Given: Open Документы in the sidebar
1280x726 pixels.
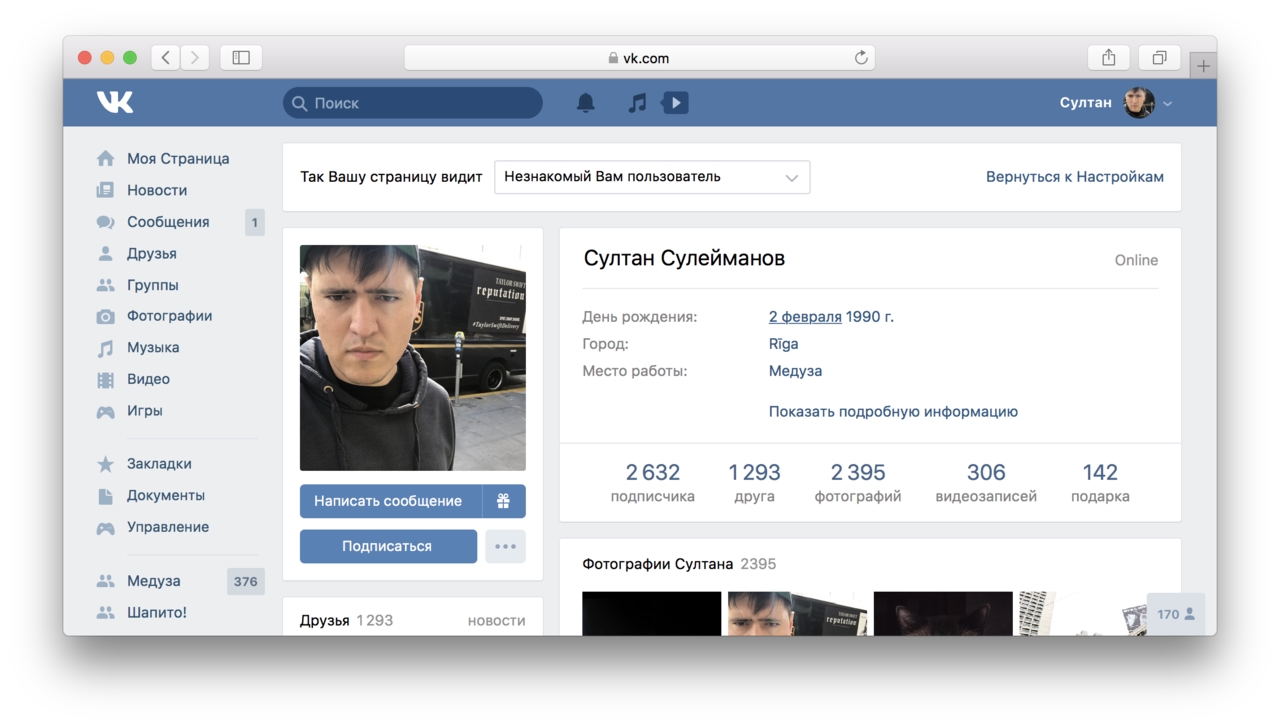Looking at the screenshot, I should (166, 495).
